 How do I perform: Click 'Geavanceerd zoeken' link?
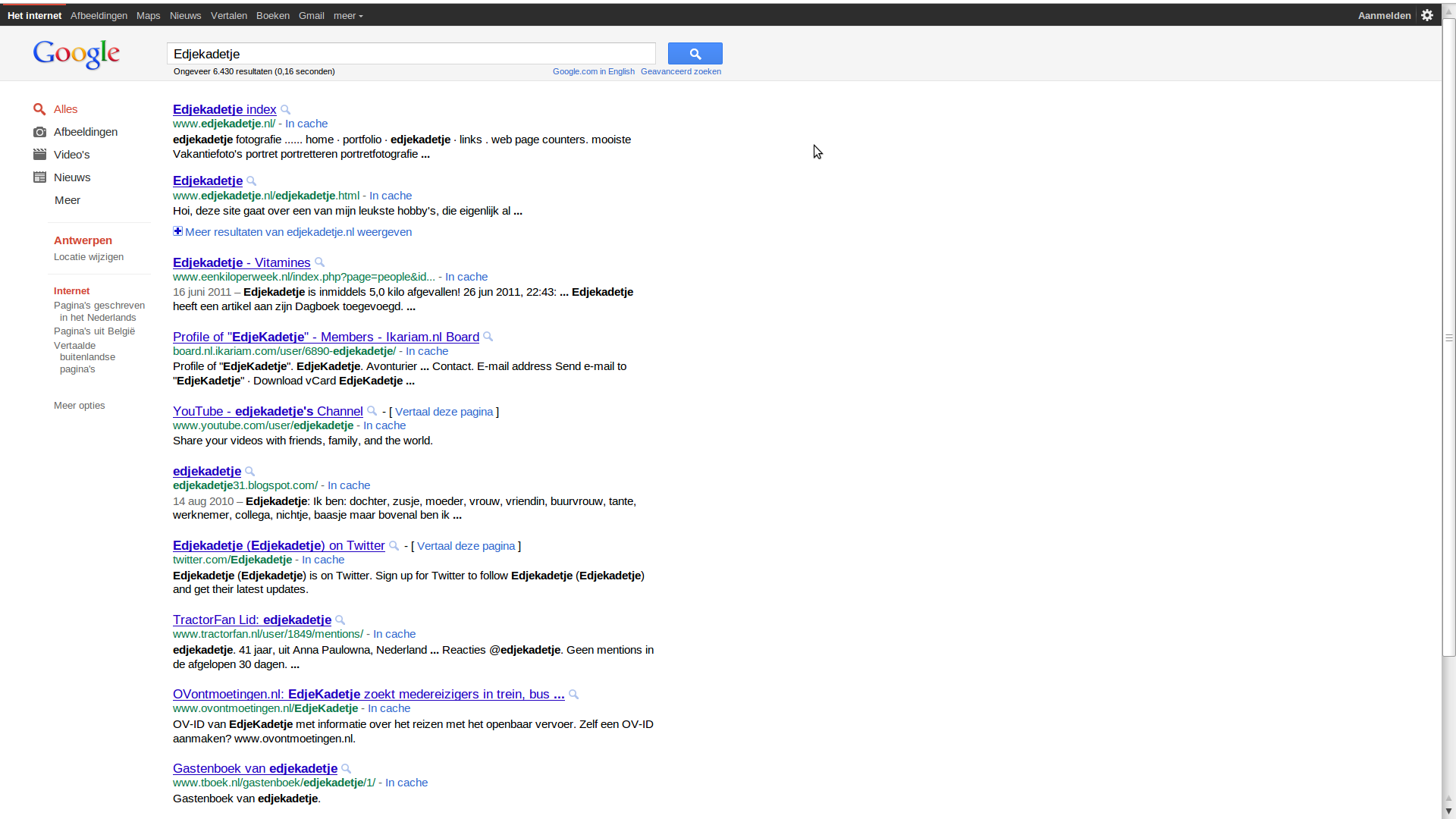[x=681, y=71]
